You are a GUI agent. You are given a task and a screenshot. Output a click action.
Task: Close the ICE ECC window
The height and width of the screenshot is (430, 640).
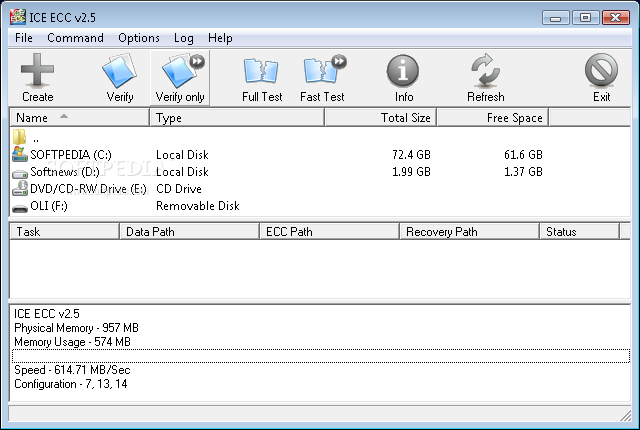click(x=616, y=18)
